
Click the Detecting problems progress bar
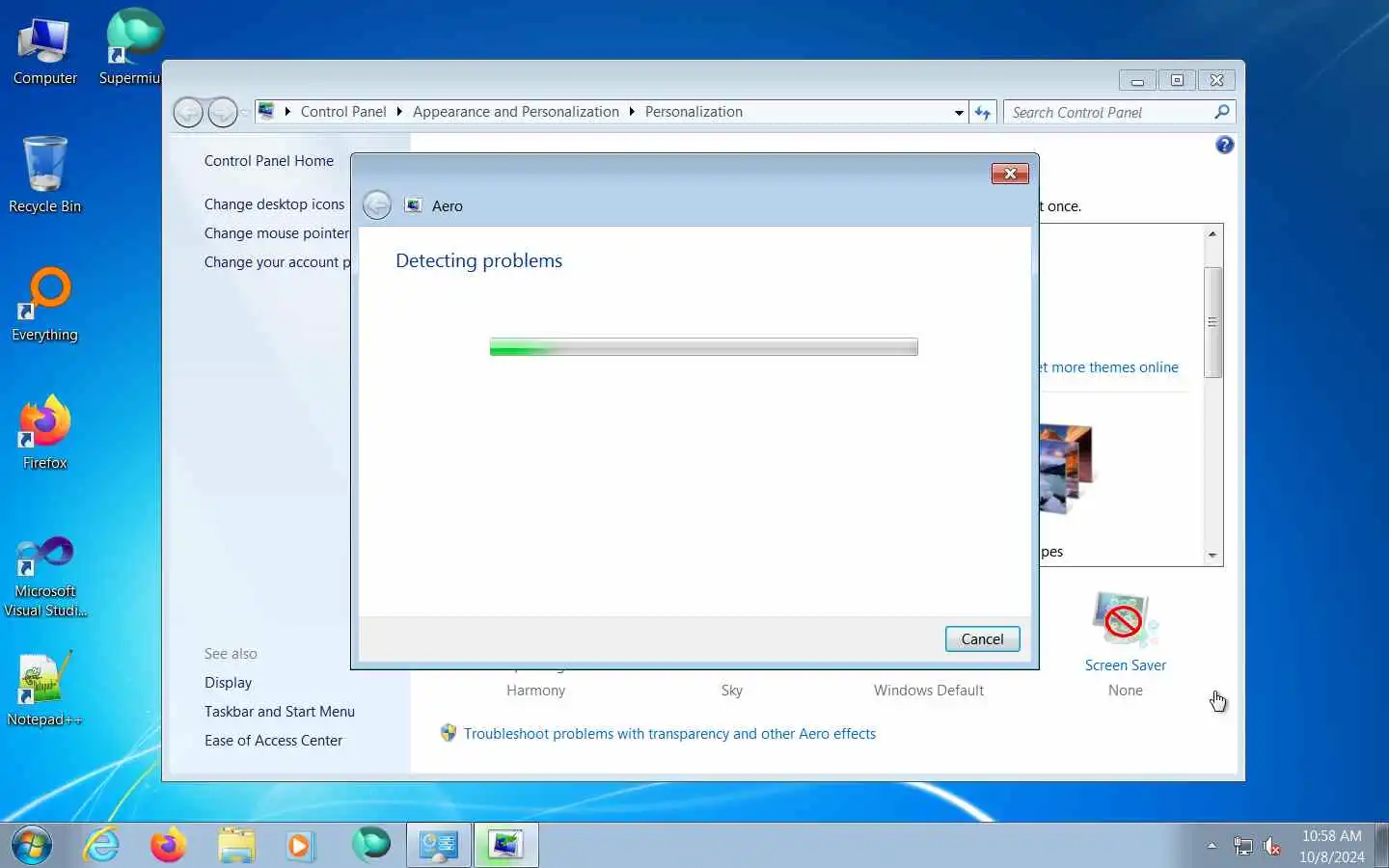(704, 347)
